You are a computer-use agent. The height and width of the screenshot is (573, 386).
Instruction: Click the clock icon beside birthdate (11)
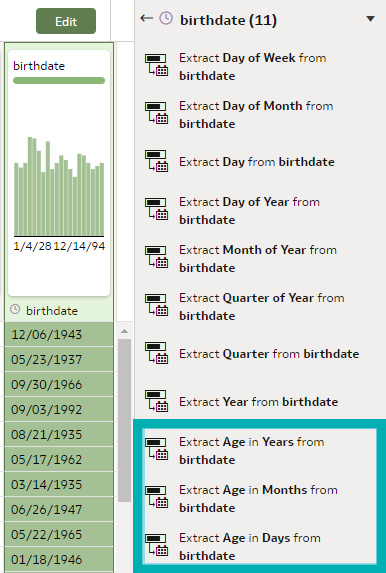click(166, 18)
